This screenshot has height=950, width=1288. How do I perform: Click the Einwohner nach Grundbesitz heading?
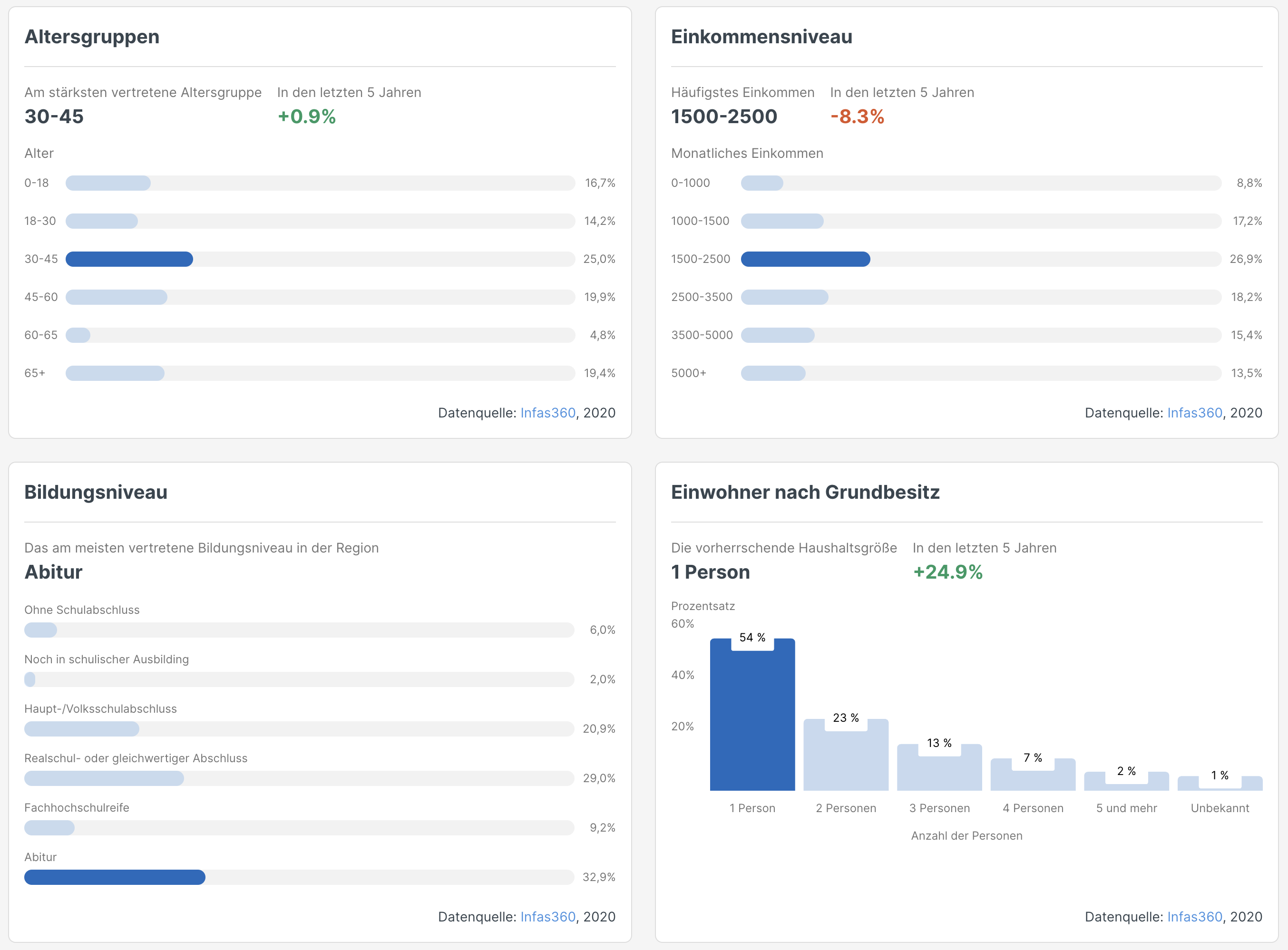coord(805,492)
